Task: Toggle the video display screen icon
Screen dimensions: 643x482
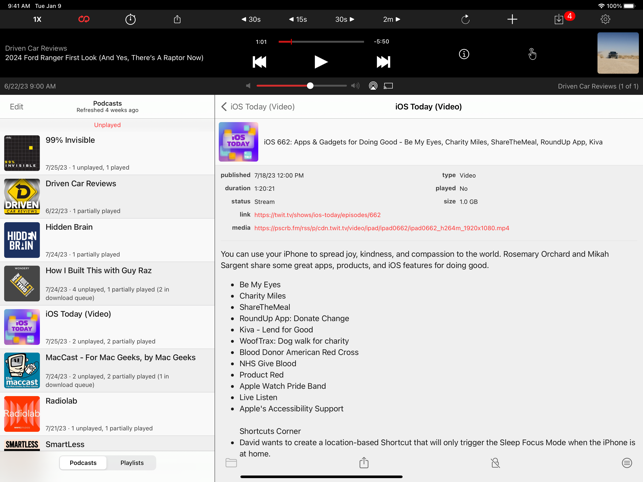Action: [388, 86]
